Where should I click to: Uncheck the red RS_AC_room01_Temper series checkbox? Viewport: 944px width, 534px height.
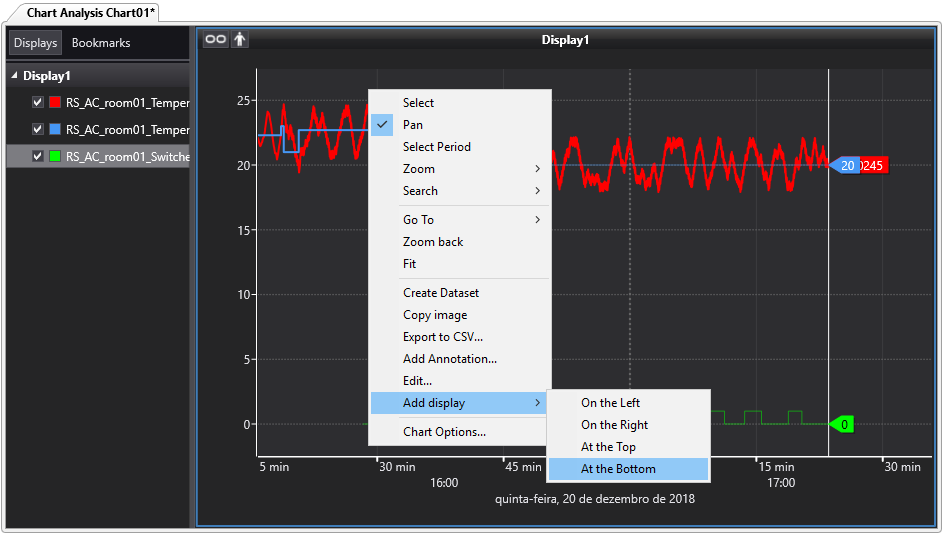click(x=38, y=102)
